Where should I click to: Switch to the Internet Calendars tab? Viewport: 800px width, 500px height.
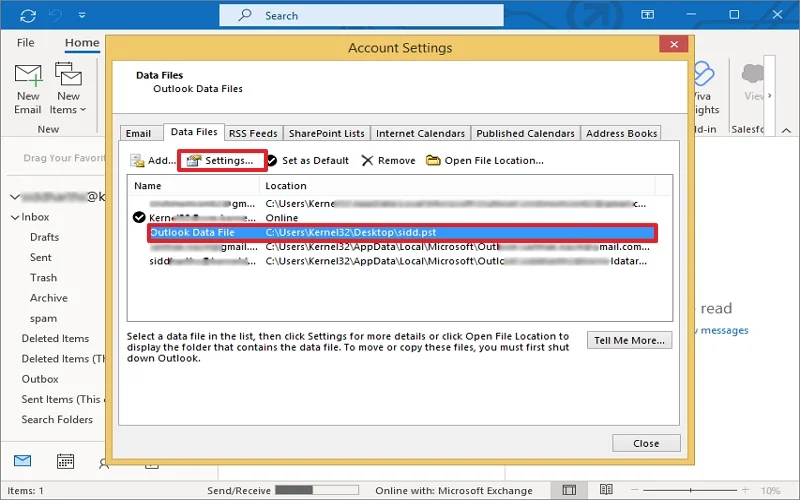click(420, 133)
